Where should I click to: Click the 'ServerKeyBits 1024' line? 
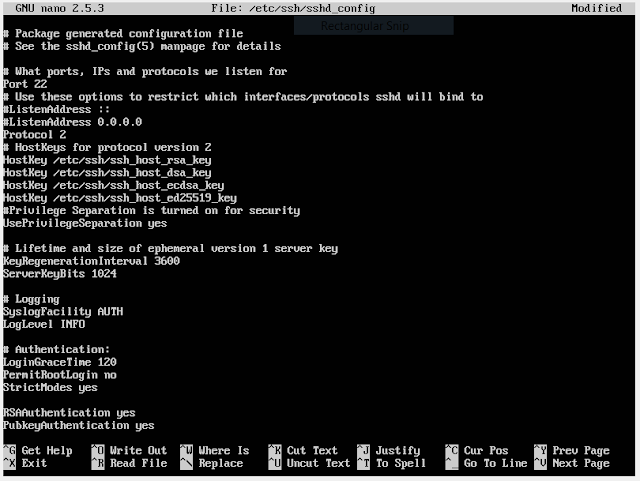(60, 274)
